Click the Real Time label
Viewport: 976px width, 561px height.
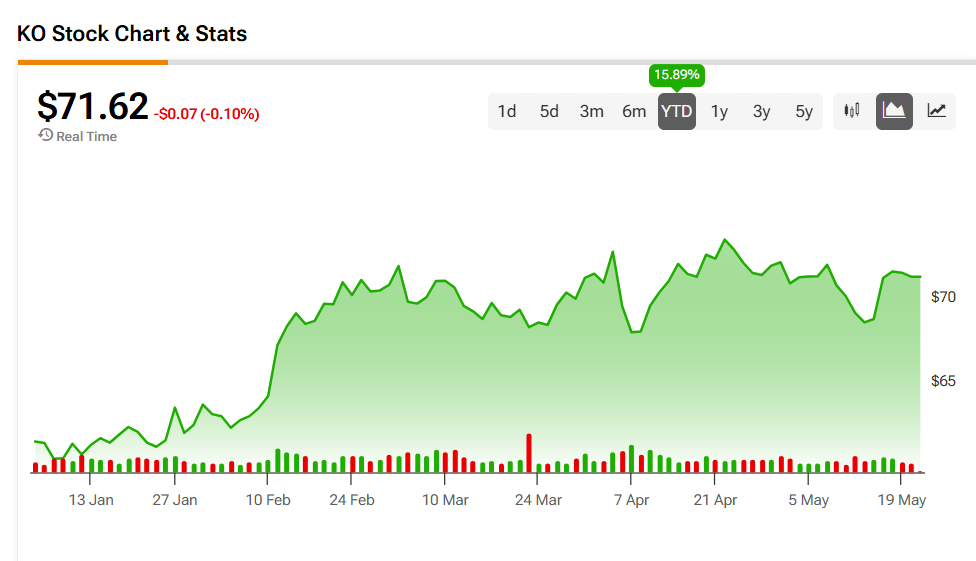(87, 136)
